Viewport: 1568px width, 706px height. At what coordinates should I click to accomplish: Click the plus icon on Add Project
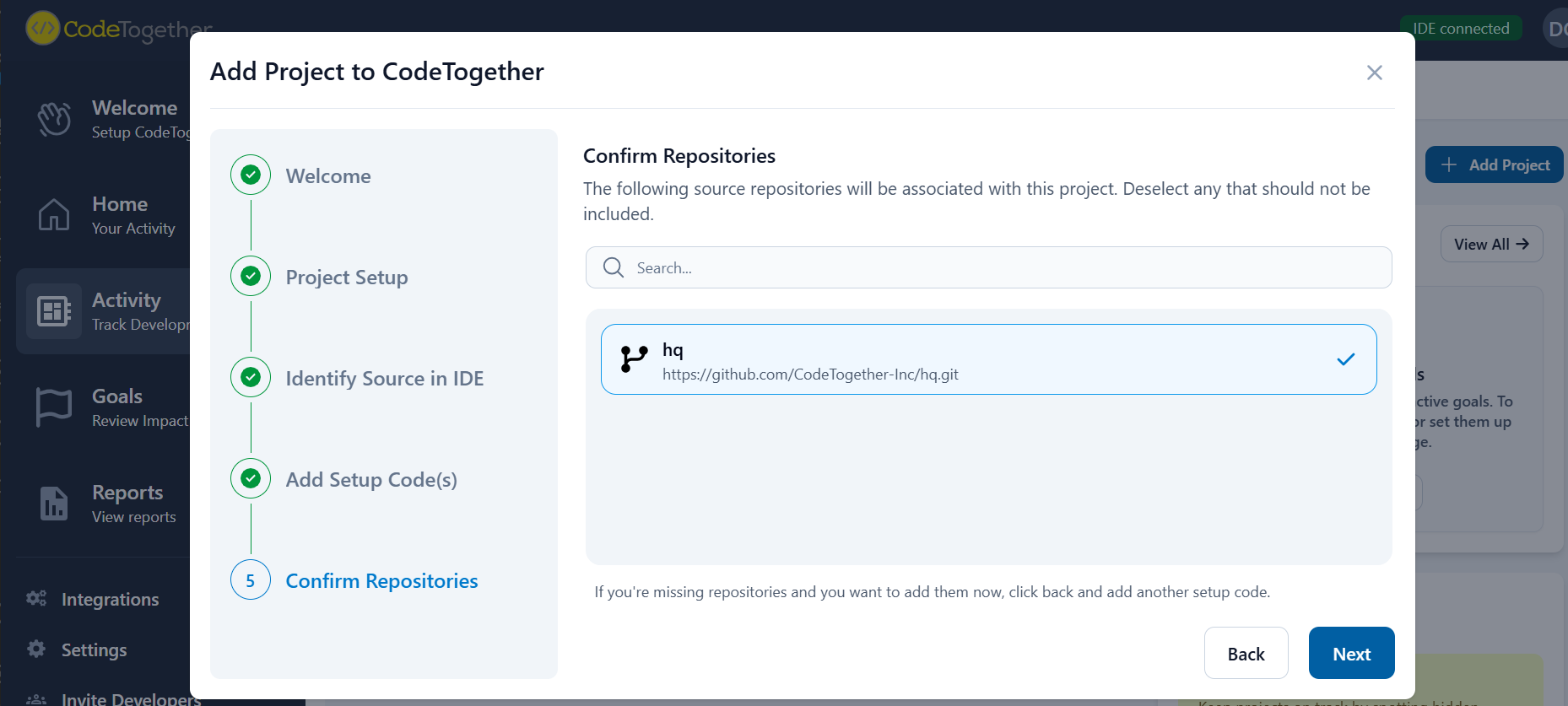(1449, 164)
